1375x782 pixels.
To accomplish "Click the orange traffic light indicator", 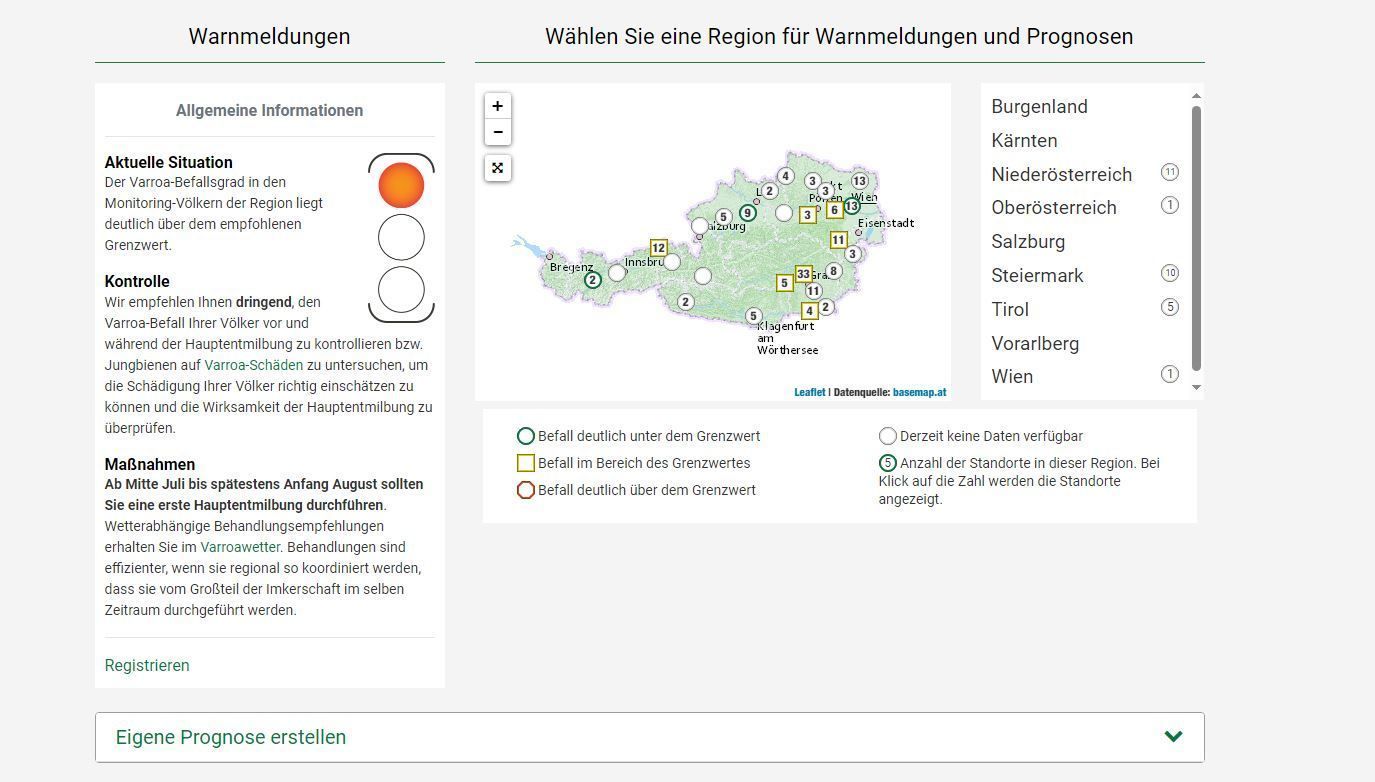I will pyautogui.click(x=401, y=186).
